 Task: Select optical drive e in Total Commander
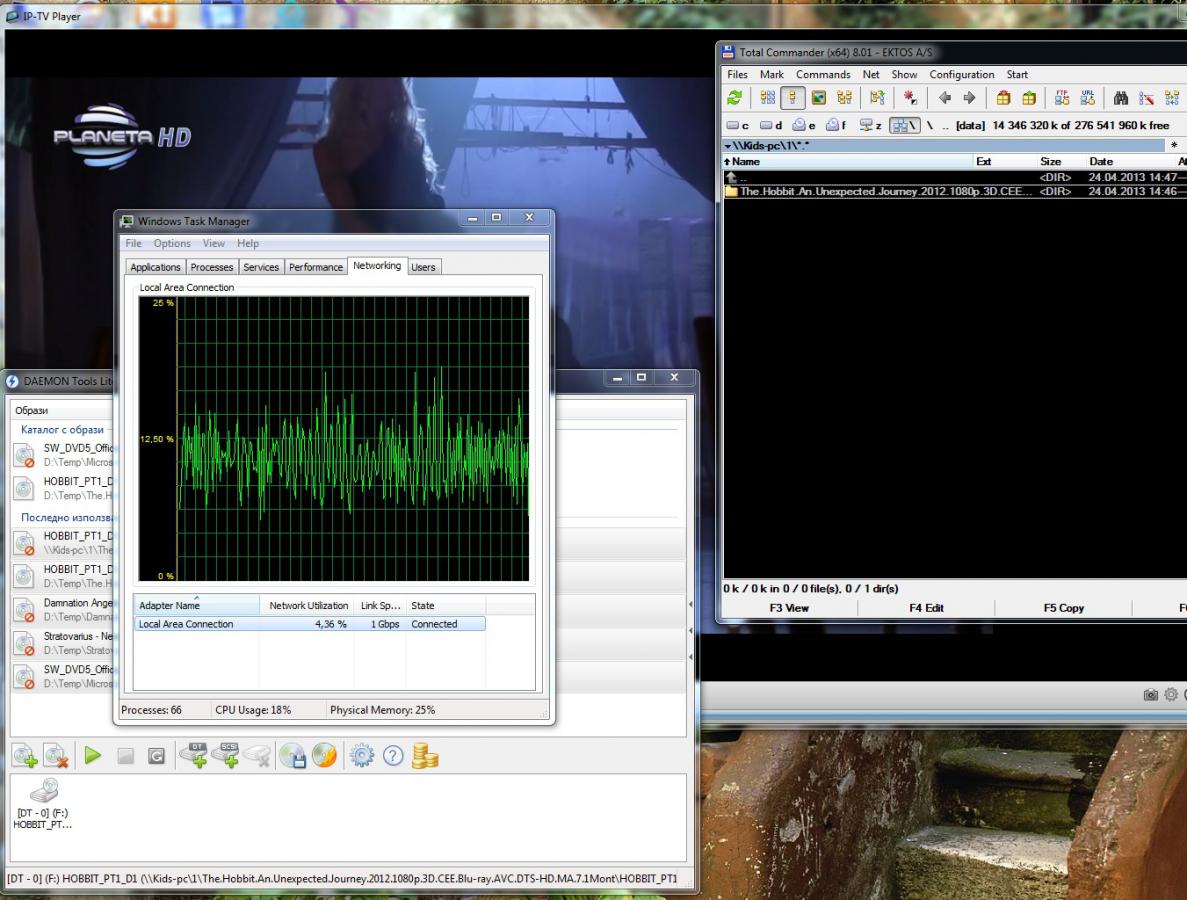[803, 126]
